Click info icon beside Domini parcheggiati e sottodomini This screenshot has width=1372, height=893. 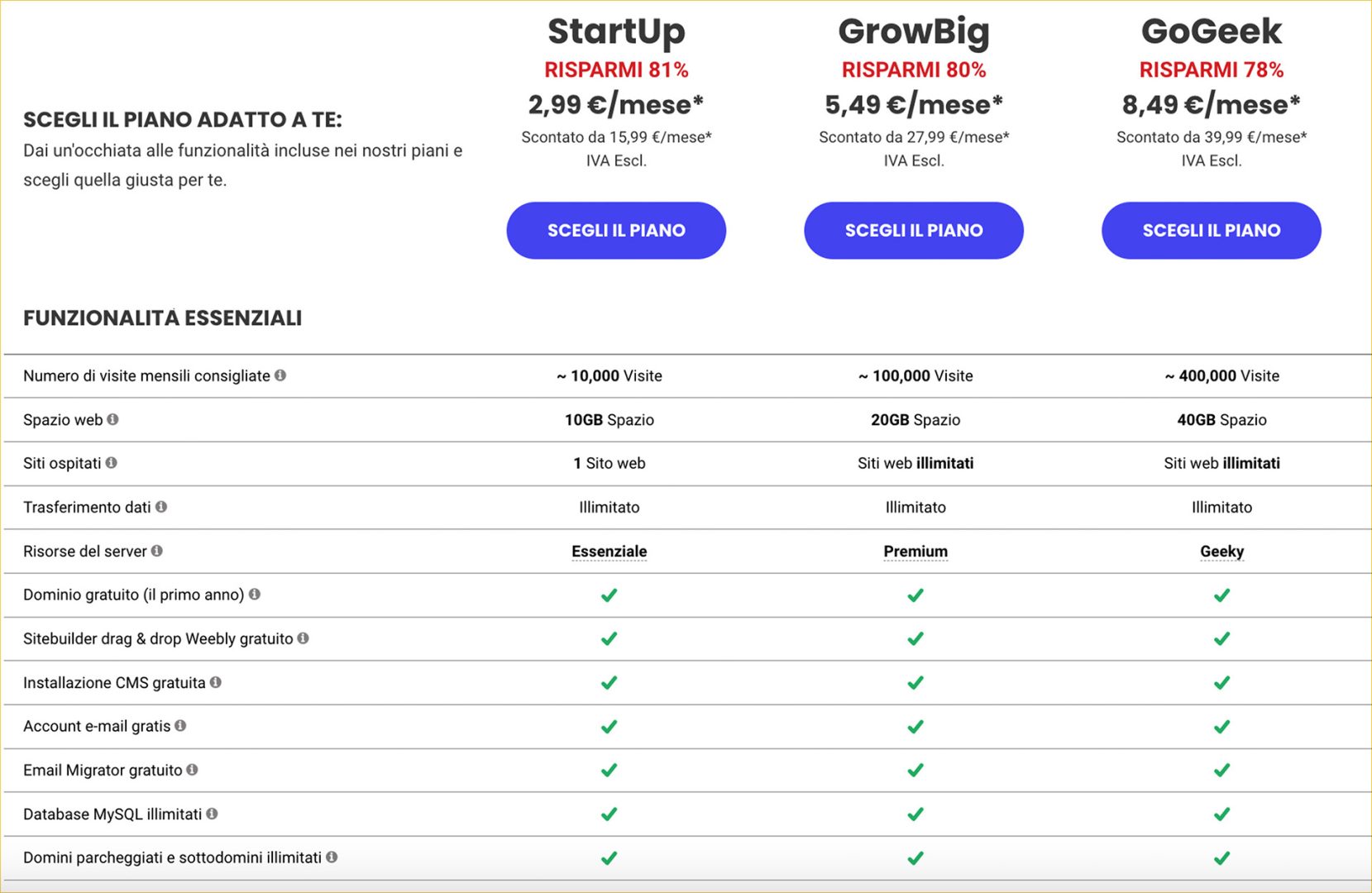[x=332, y=857]
